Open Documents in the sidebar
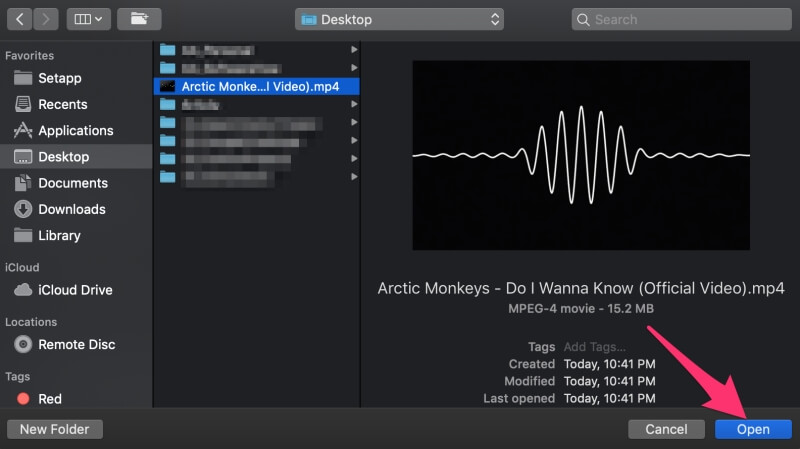The width and height of the screenshot is (800, 449). tap(77, 183)
